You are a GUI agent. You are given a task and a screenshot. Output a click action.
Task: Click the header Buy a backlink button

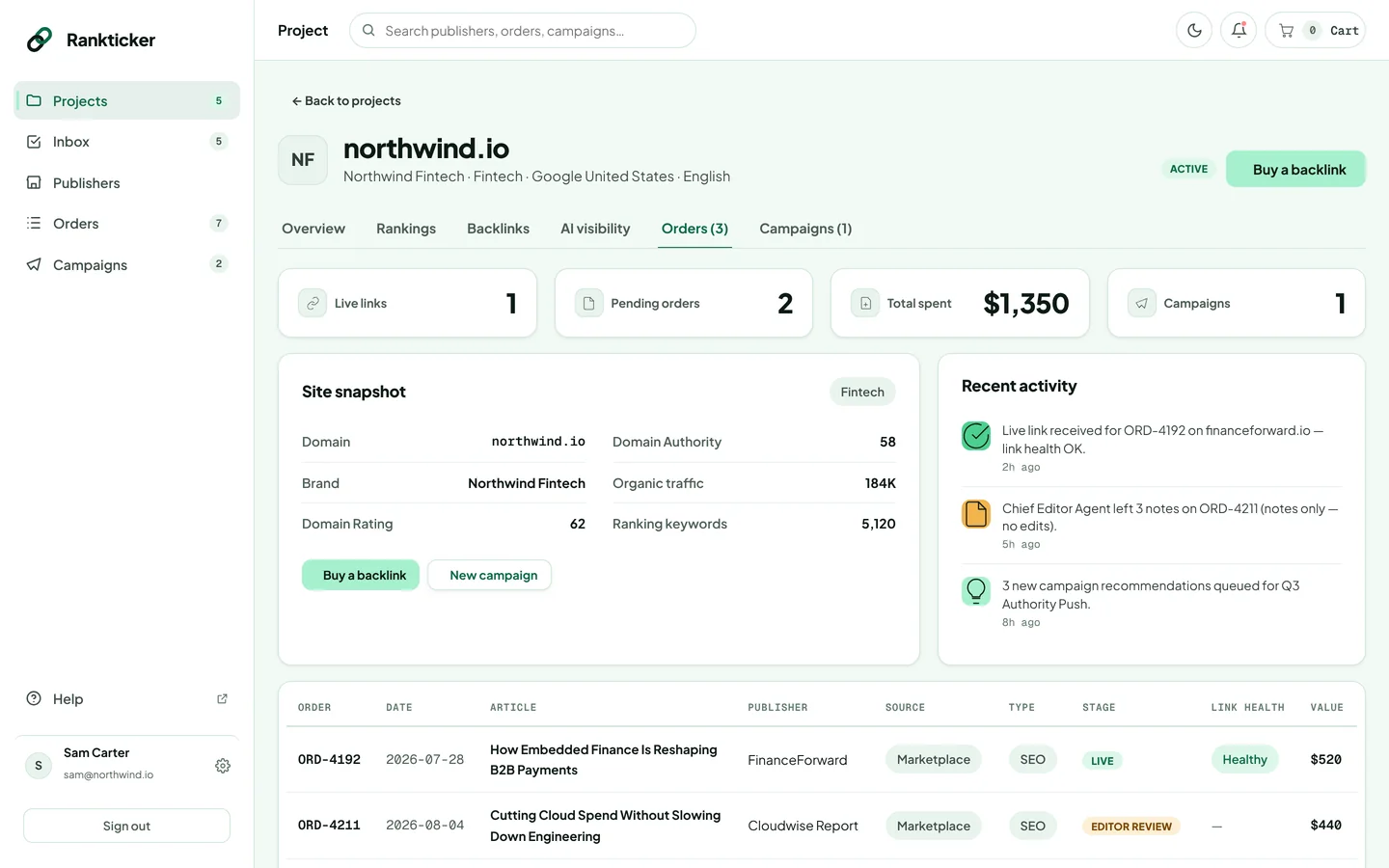tap(1296, 170)
